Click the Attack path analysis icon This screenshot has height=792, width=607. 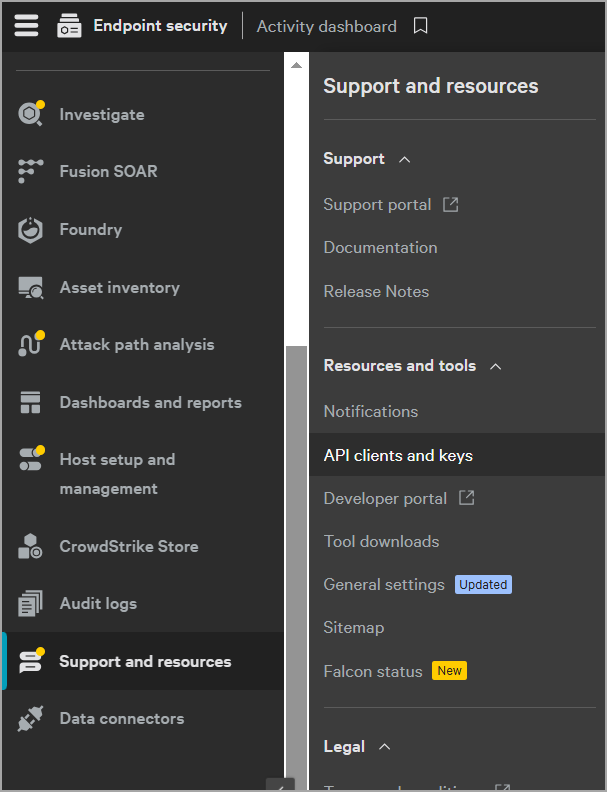[31, 344]
